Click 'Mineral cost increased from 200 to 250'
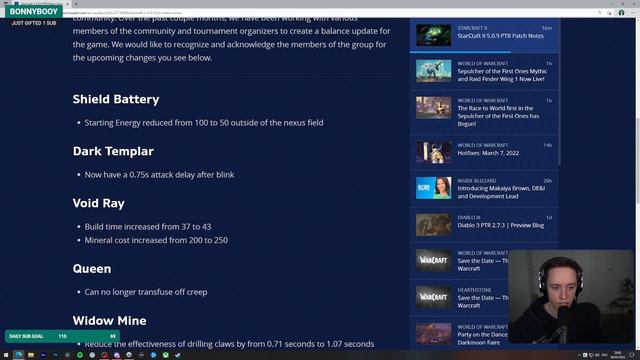640x360 pixels. pos(156,240)
